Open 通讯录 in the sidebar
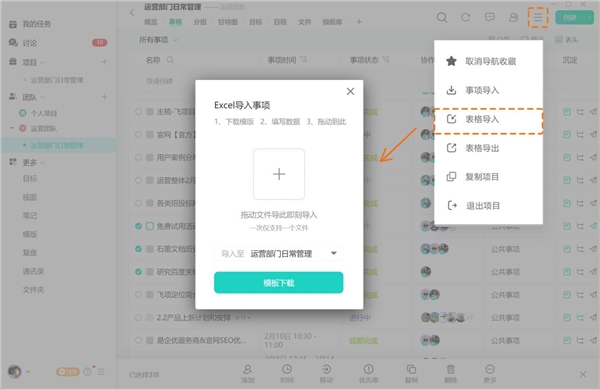The height and width of the screenshot is (389, 600). click(33, 271)
